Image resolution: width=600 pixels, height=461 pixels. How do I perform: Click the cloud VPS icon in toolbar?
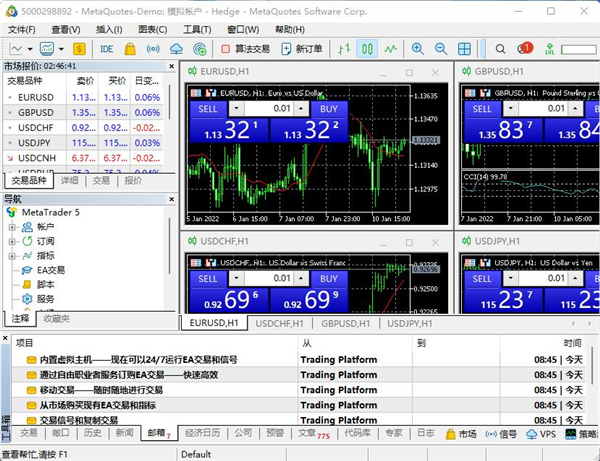point(177,48)
